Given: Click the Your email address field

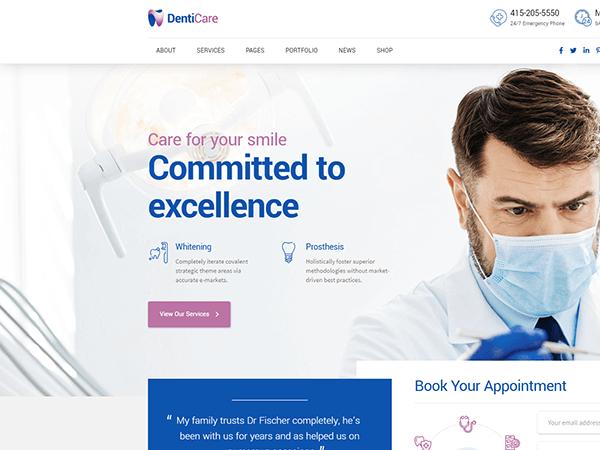Looking at the screenshot, I should coord(569,423).
